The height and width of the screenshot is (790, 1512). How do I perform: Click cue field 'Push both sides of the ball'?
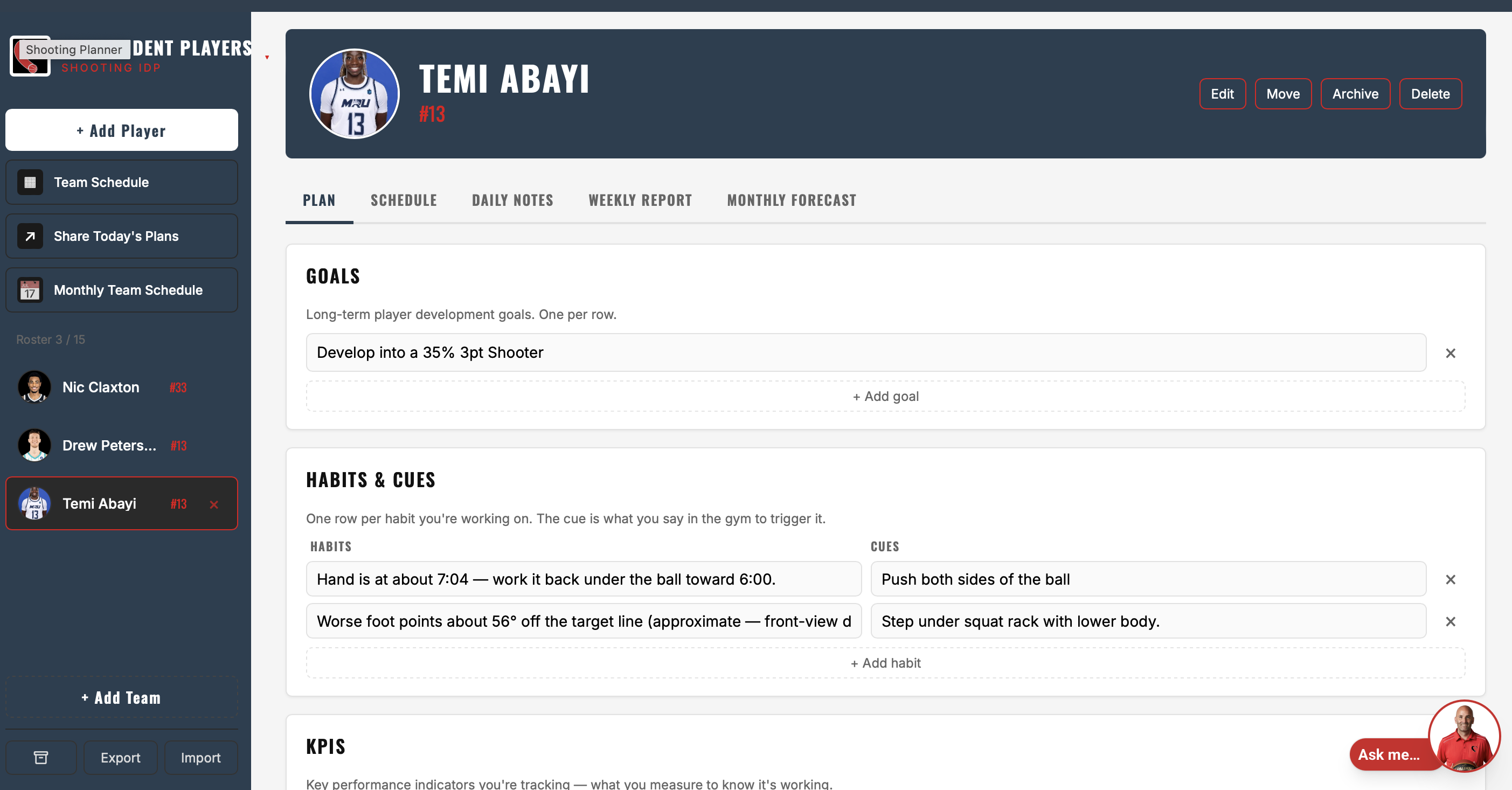click(x=1149, y=579)
